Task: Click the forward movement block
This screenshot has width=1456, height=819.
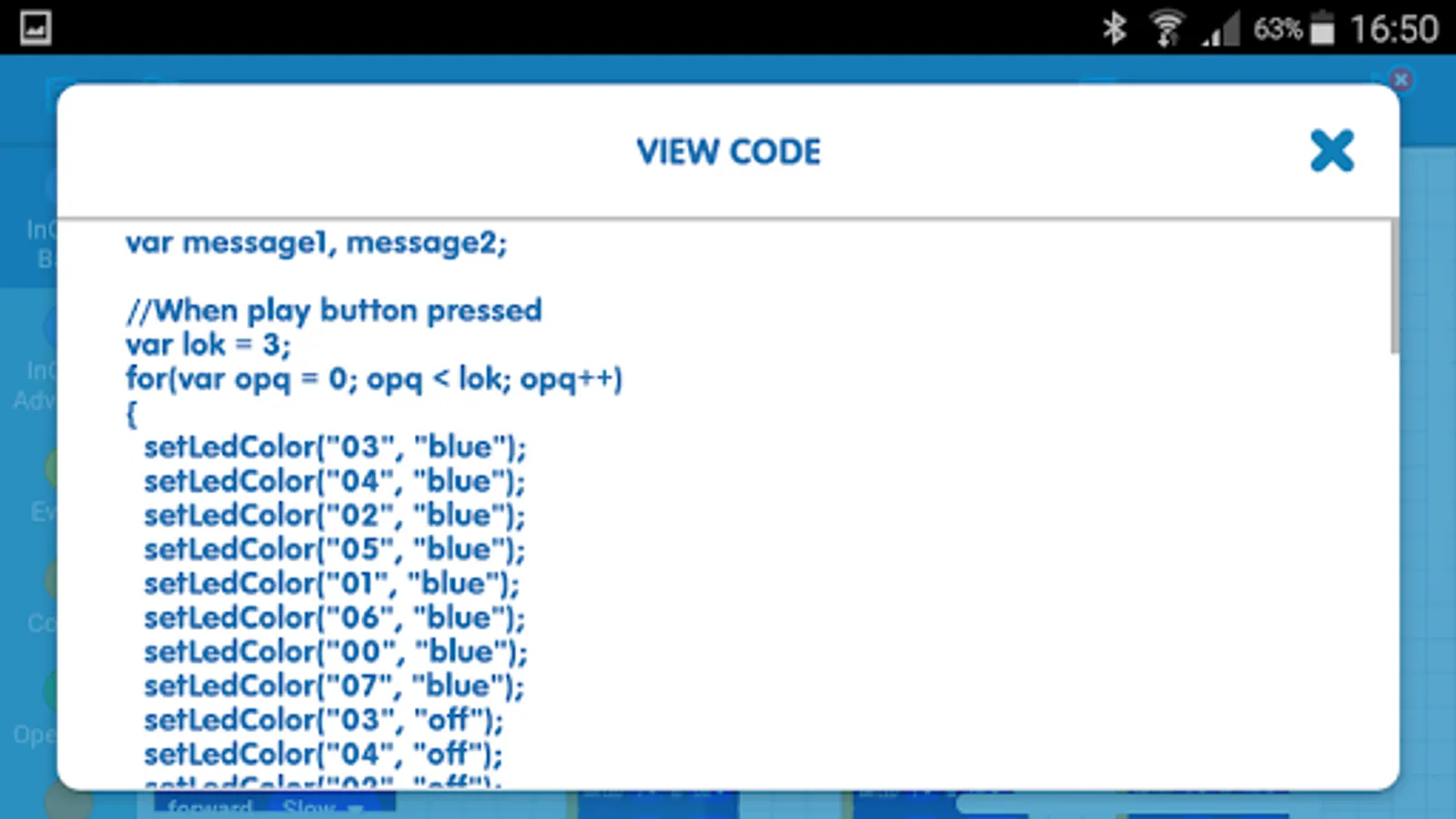Action: click(209, 808)
